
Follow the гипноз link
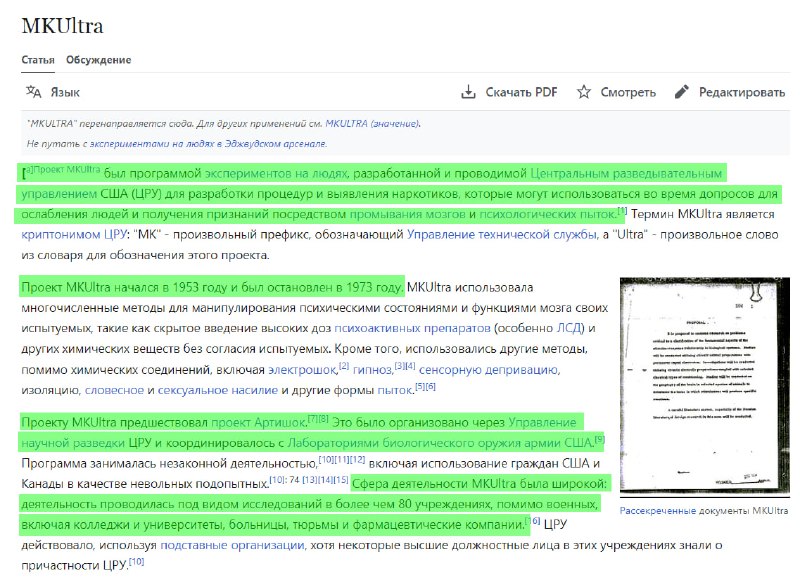coord(372,370)
